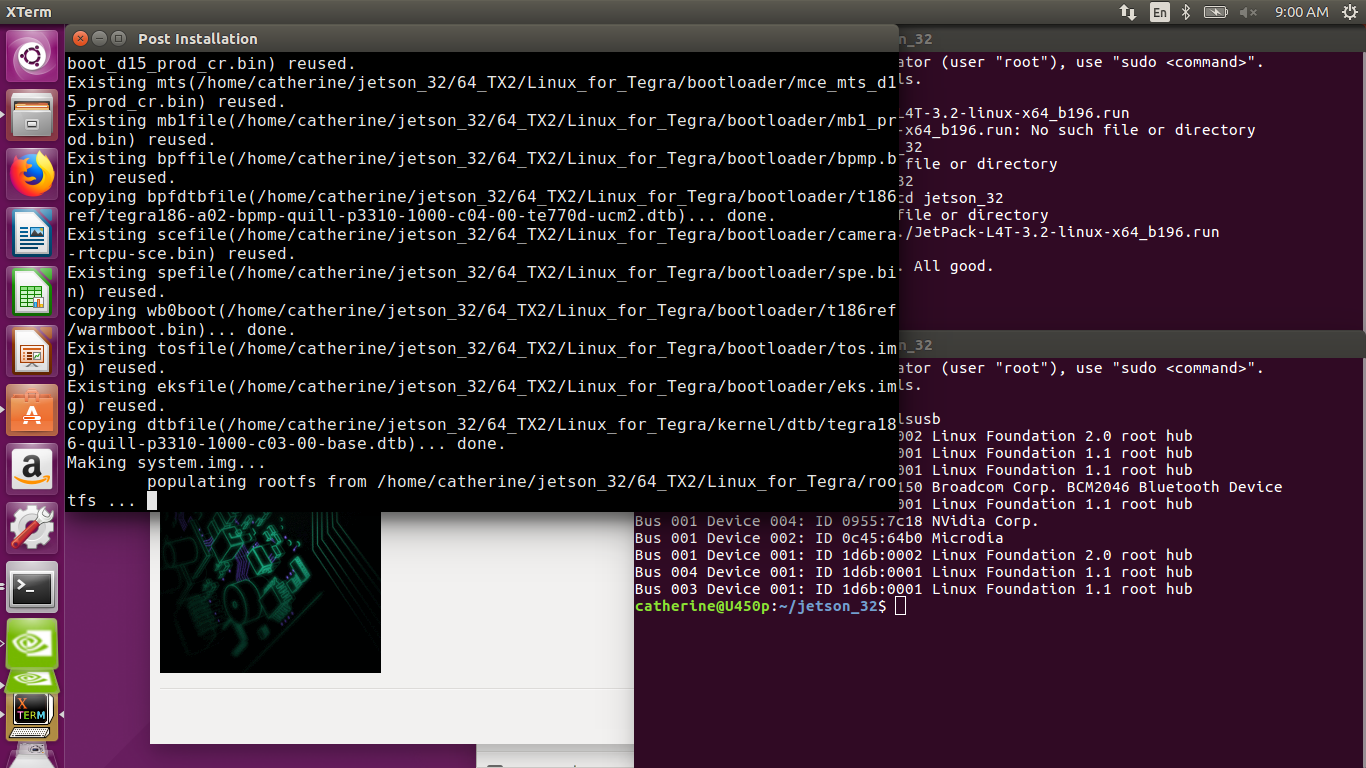Click the Amazon launcher icon
The image size is (1366, 768).
33,469
